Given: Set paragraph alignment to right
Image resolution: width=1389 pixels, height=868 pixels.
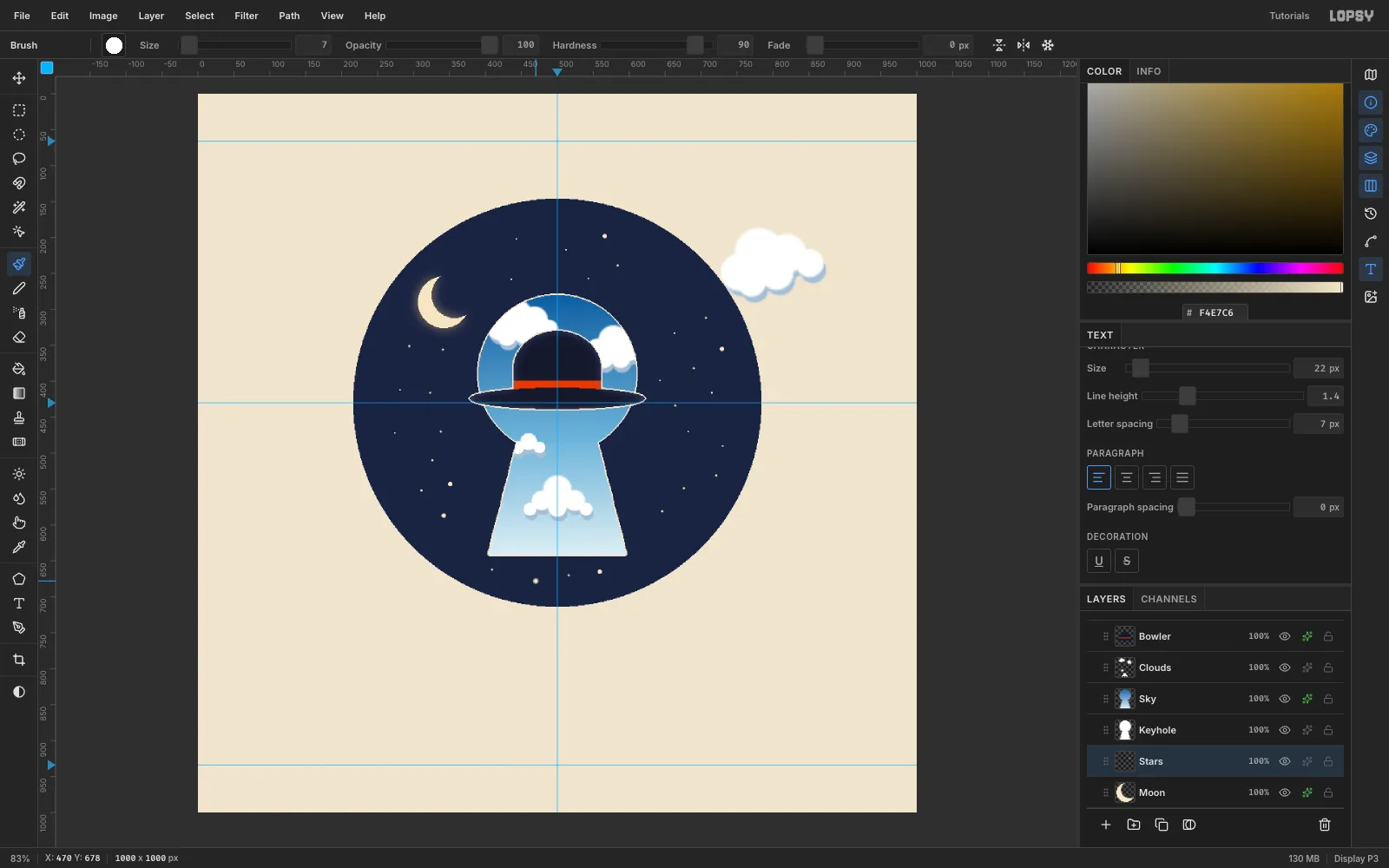Looking at the screenshot, I should tap(1155, 477).
